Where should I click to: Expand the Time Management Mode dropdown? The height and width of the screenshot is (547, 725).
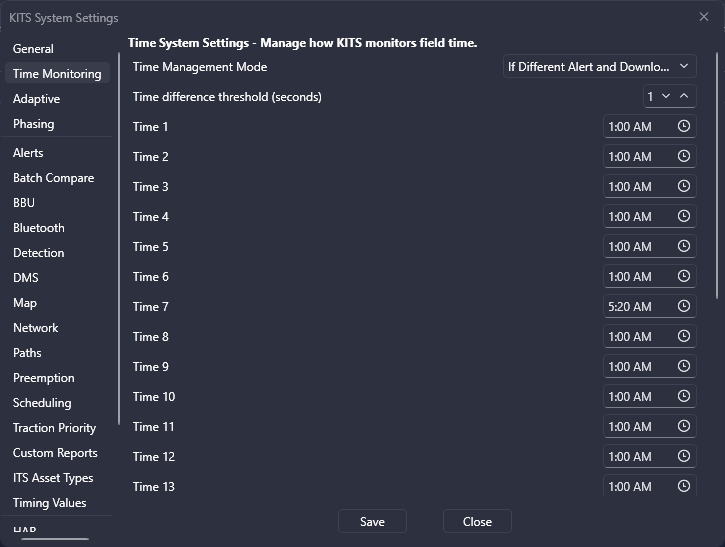pos(599,67)
